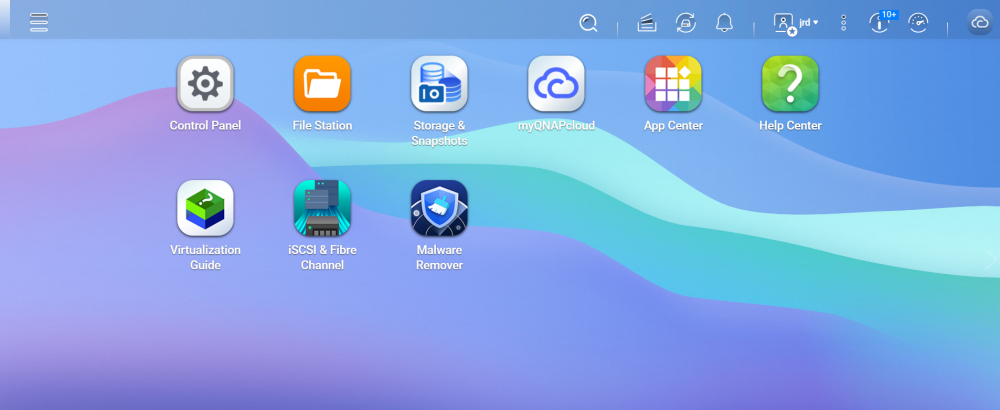Show event notifications bell
Screen dimensions: 1000x410
(x=724, y=24)
